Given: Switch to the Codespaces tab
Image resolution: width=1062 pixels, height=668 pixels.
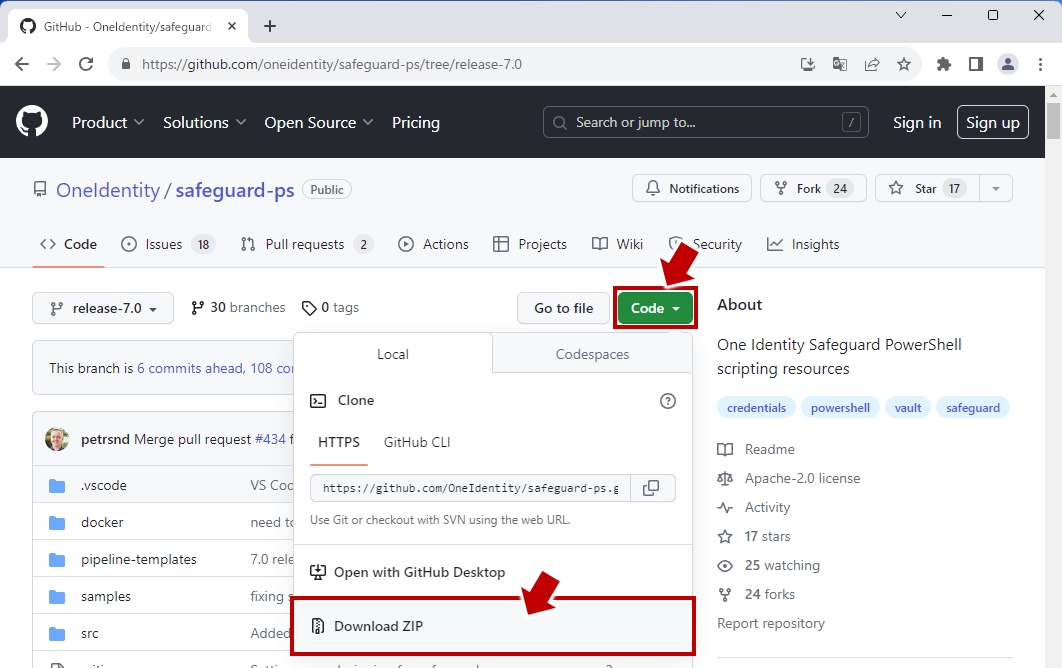Looking at the screenshot, I should click(x=592, y=354).
